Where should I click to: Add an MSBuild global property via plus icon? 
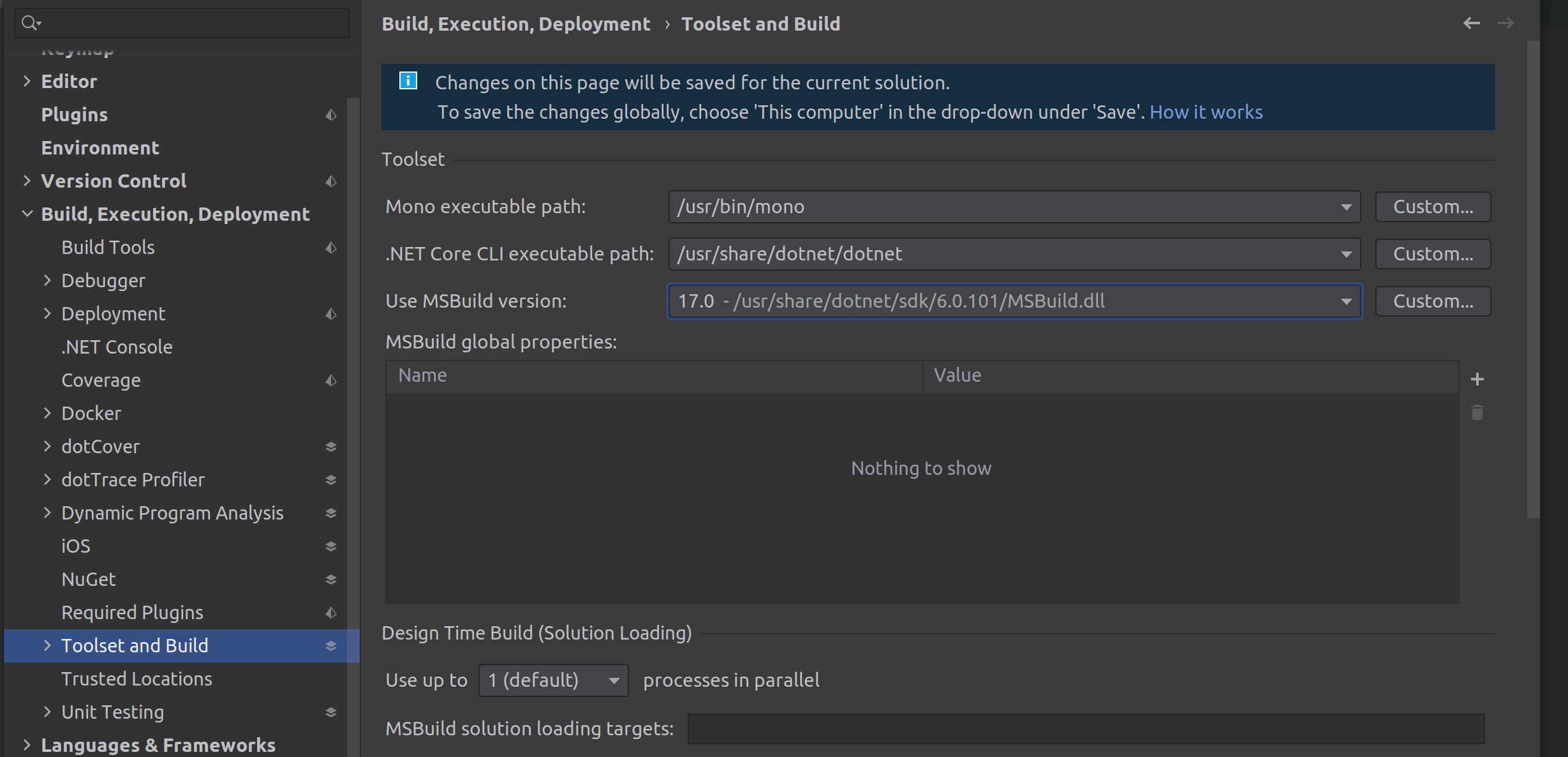(1478, 378)
